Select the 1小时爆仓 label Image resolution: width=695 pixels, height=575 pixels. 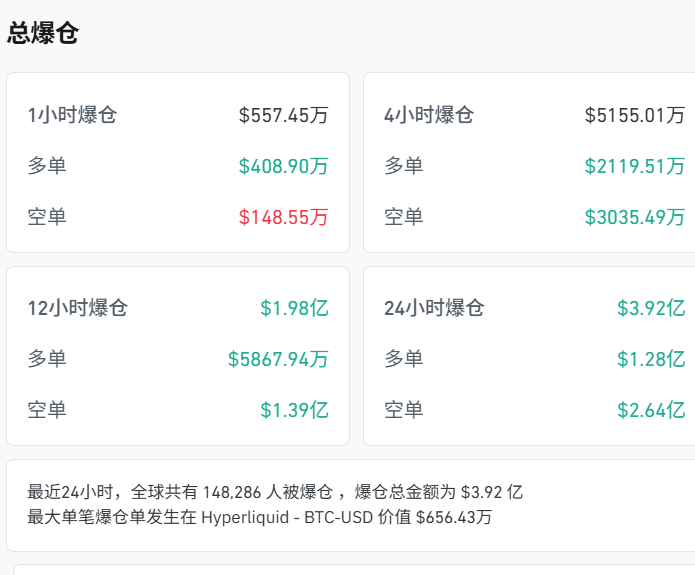point(72,115)
